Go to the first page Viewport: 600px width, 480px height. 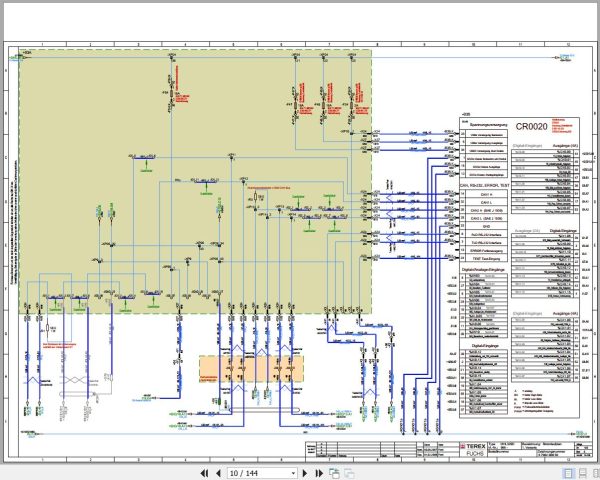pyautogui.click(x=204, y=473)
